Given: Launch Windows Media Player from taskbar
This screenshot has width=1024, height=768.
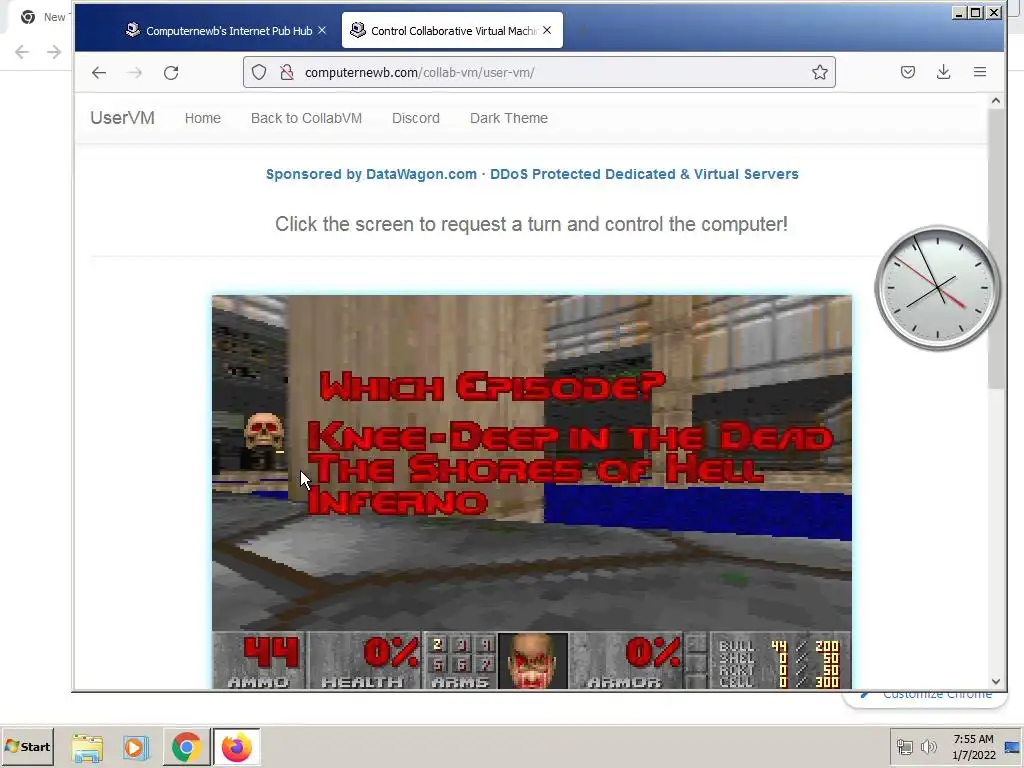Looking at the screenshot, I should [x=136, y=747].
